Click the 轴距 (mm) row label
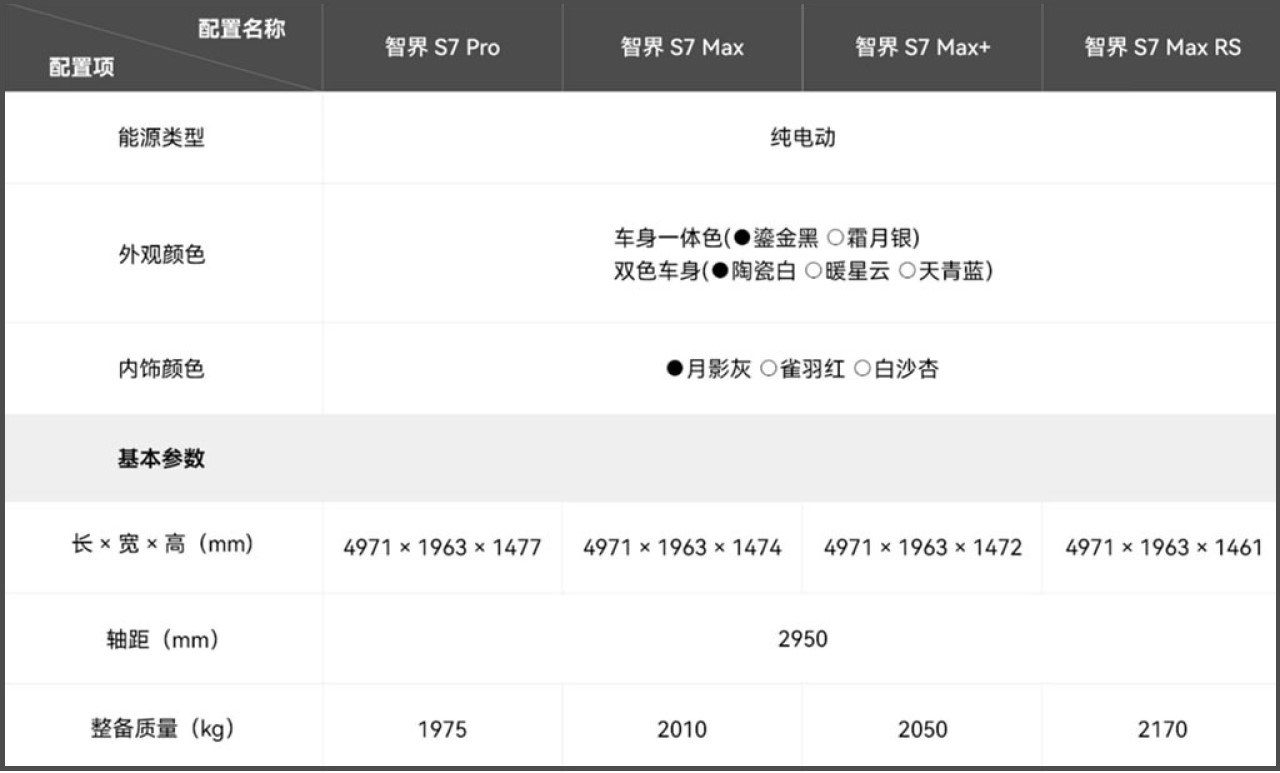The width and height of the screenshot is (1280, 773). coord(162,639)
